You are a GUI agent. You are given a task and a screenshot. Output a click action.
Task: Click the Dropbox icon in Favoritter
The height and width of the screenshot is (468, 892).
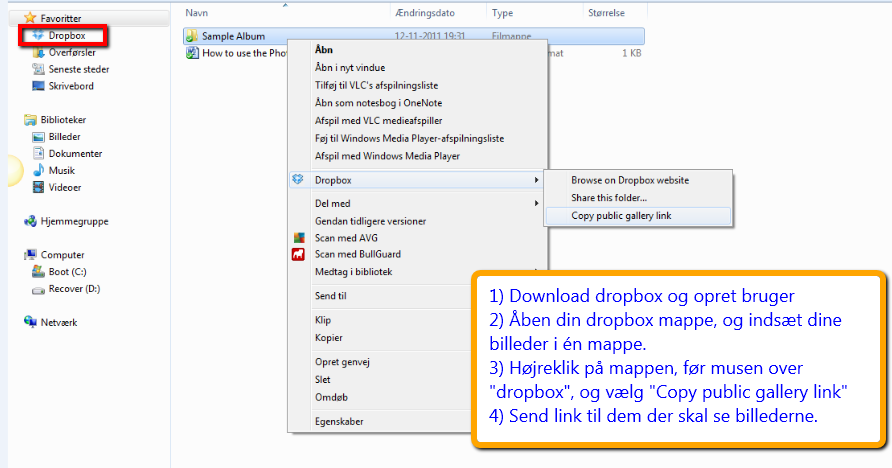click(x=39, y=36)
